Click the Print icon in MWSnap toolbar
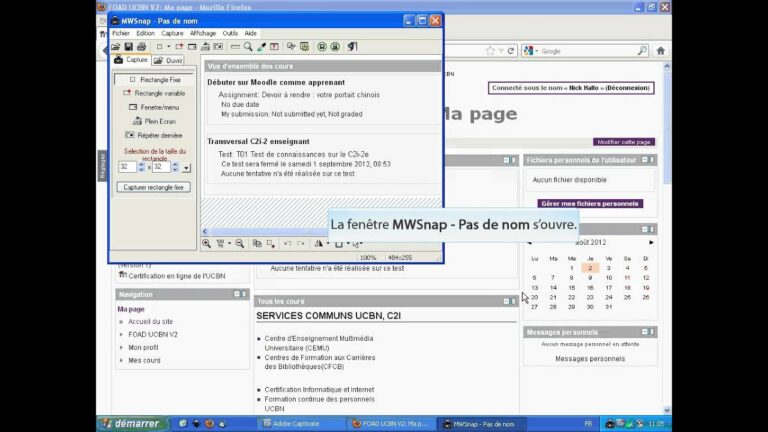This screenshot has width=768, height=432. 142,47
